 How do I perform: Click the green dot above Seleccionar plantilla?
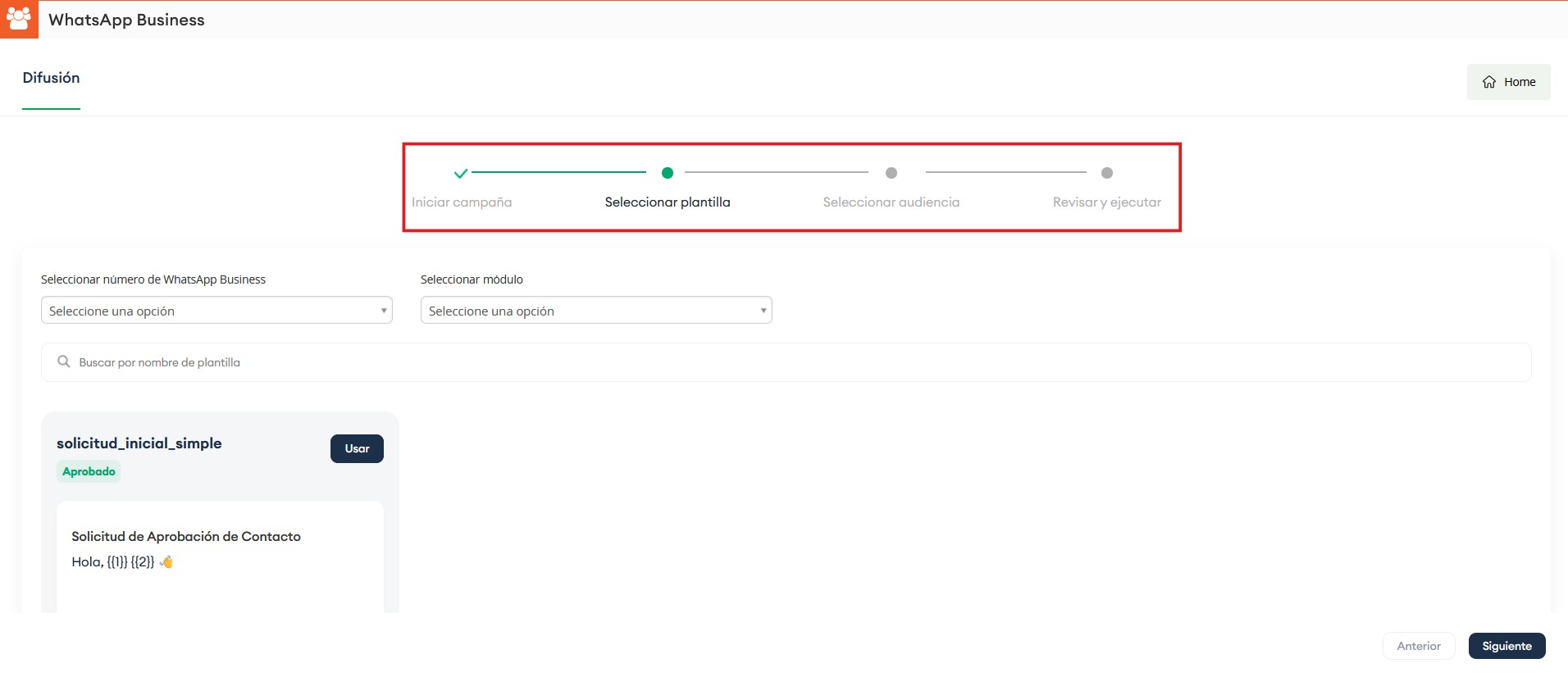[x=668, y=173]
